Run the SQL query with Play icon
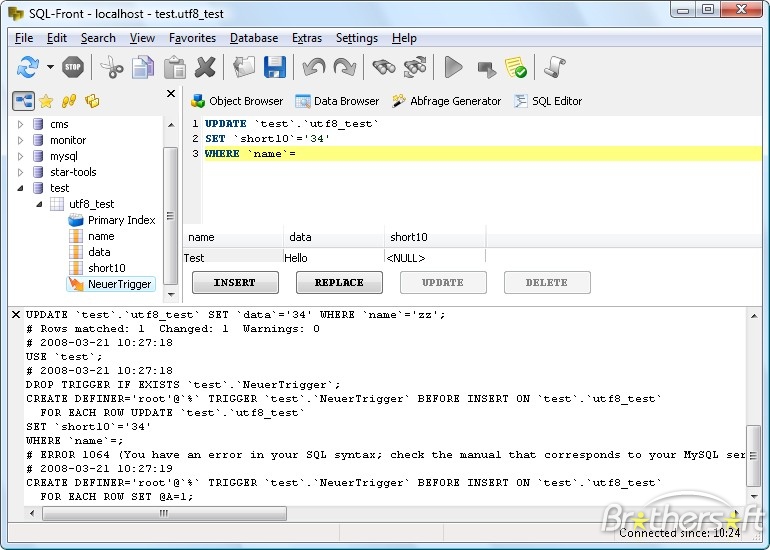Screen dimensions: 770x550 pos(453,67)
